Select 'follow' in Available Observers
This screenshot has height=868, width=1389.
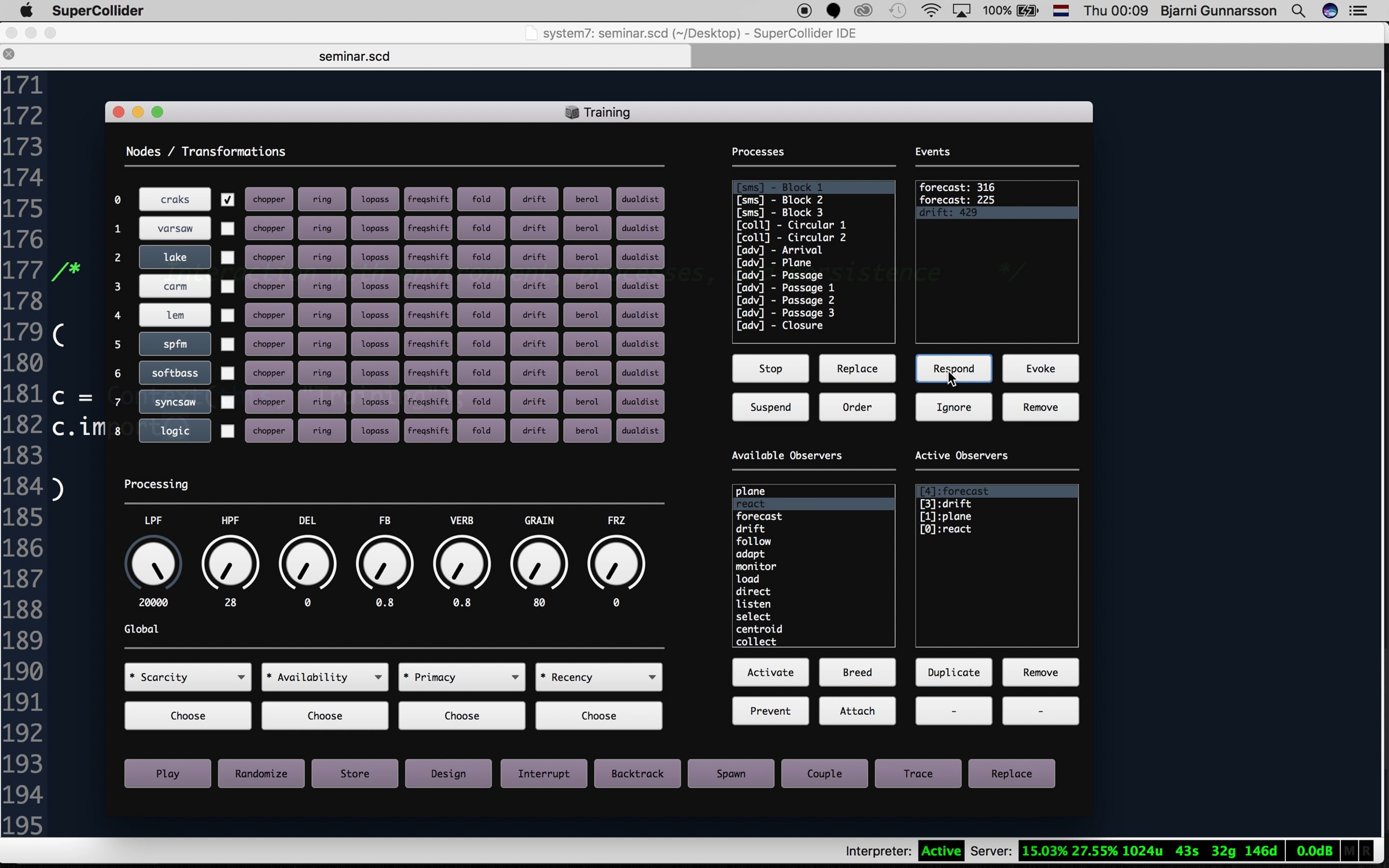tap(813, 542)
